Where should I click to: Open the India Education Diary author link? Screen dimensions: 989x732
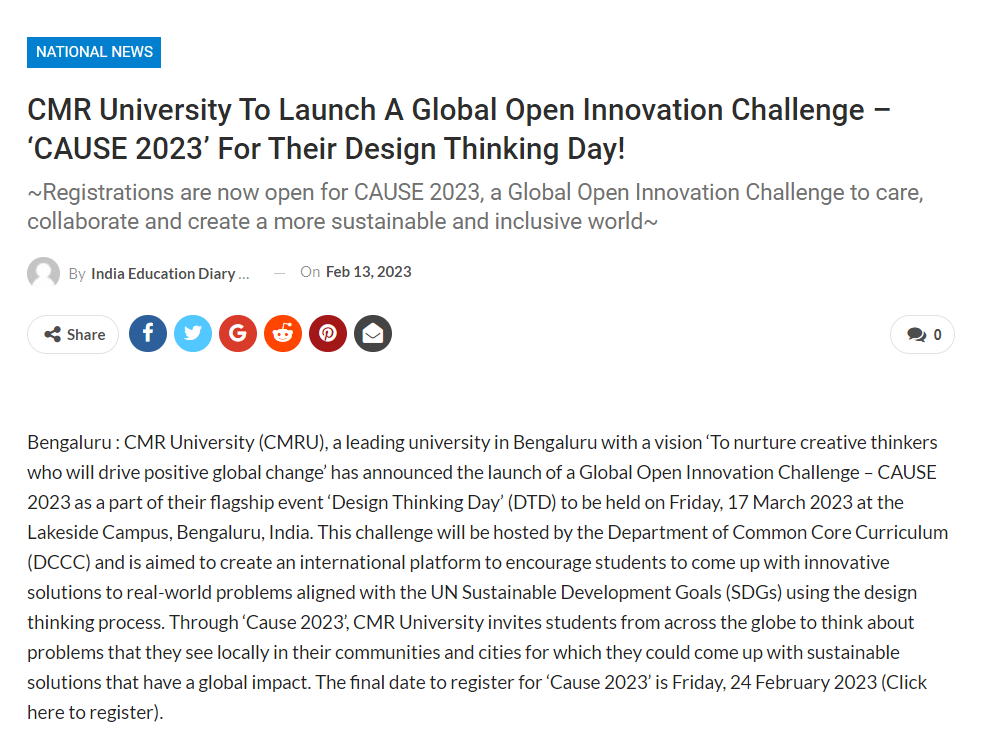(x=169, y=273)
